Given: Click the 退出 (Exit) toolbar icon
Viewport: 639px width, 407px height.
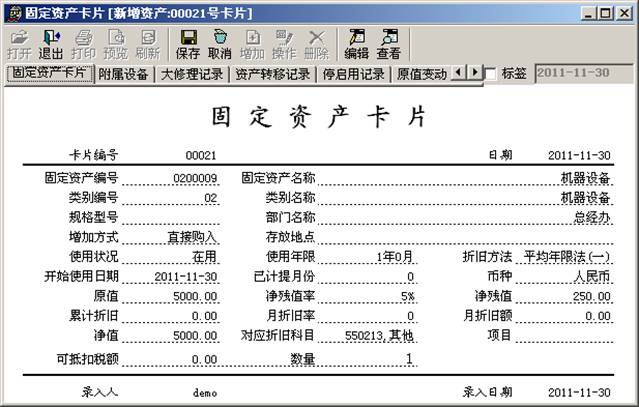Looking at the screenshot, I should pos(51,44).
